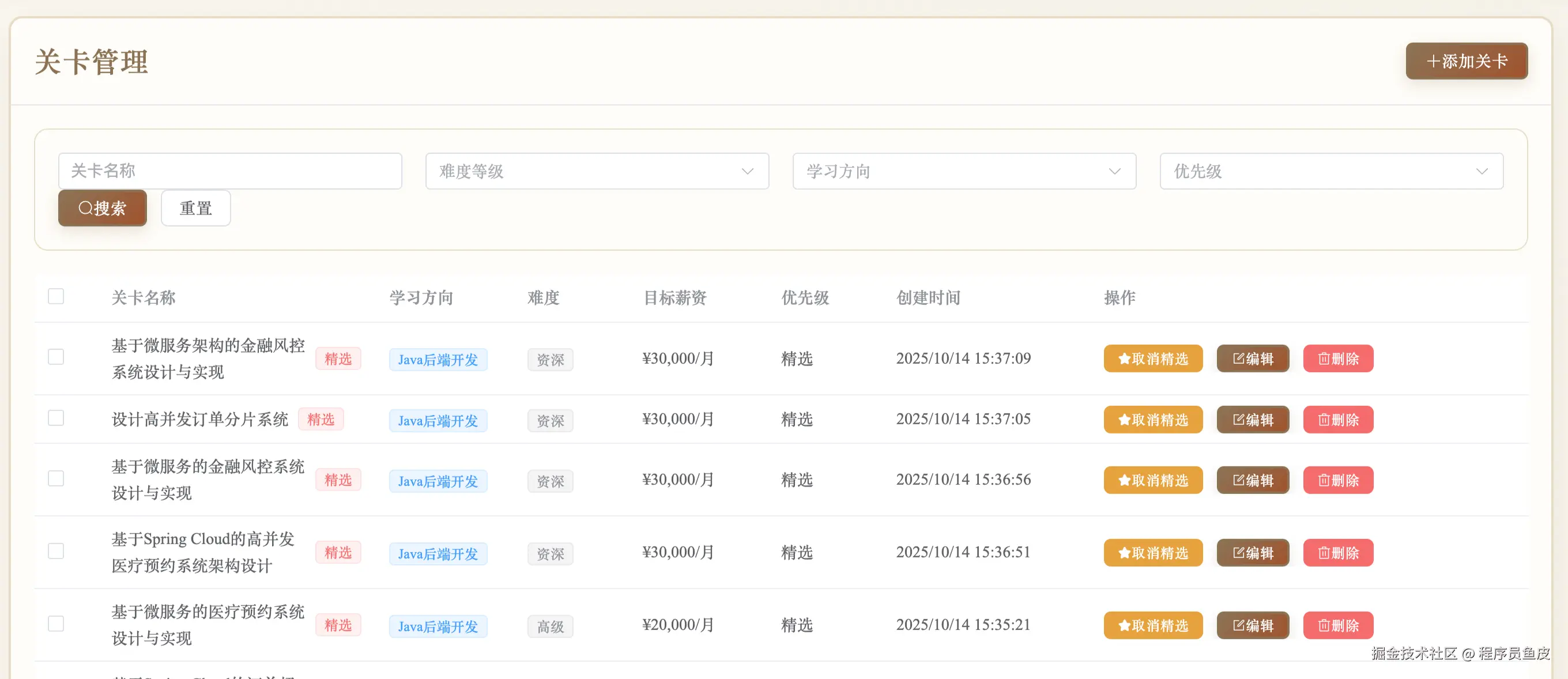Click star icon to unfeature the first row

tap(1124, 359)
